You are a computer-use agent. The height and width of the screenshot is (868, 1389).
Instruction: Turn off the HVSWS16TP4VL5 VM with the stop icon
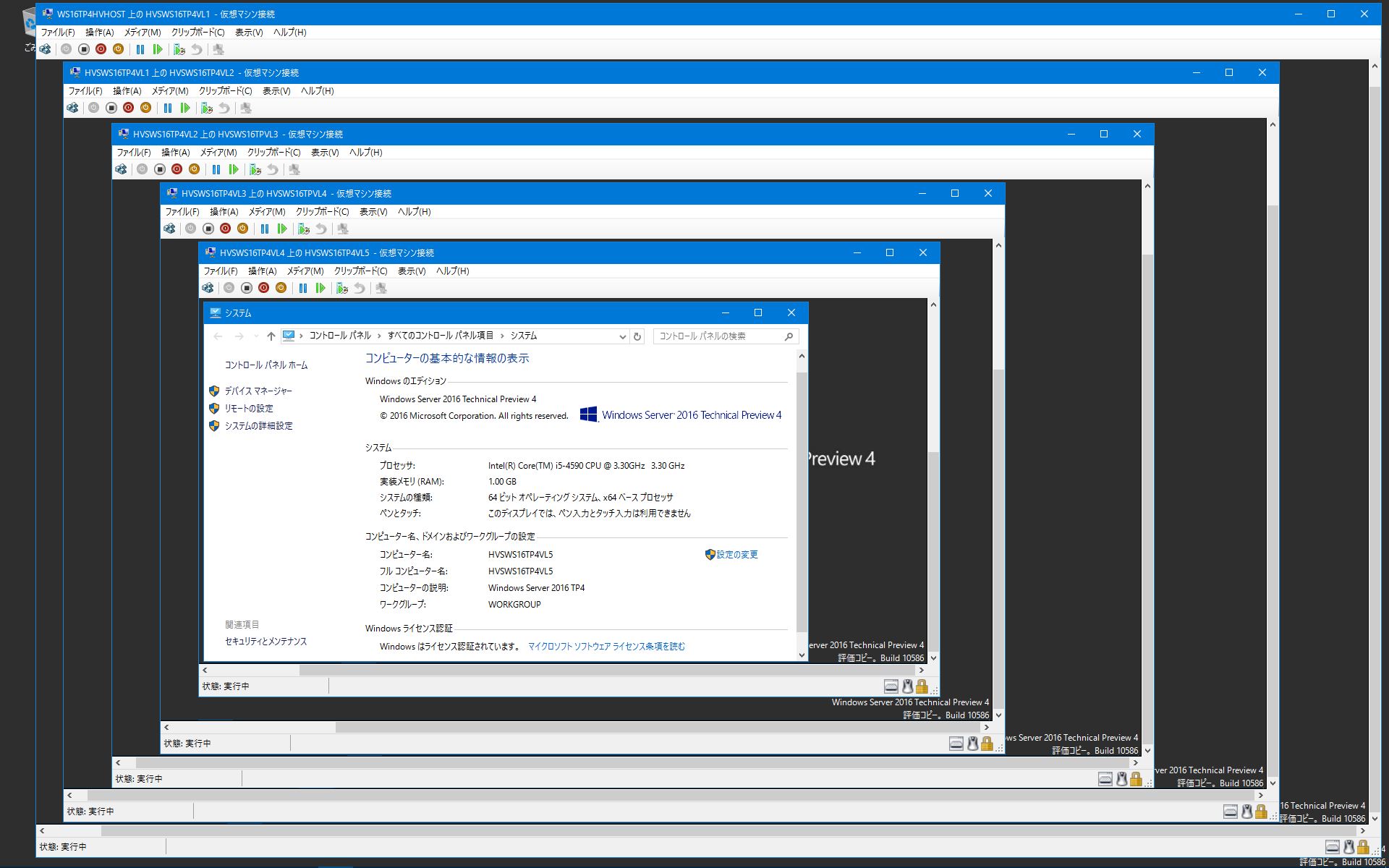pyautogui.click(x=247, y=288)
